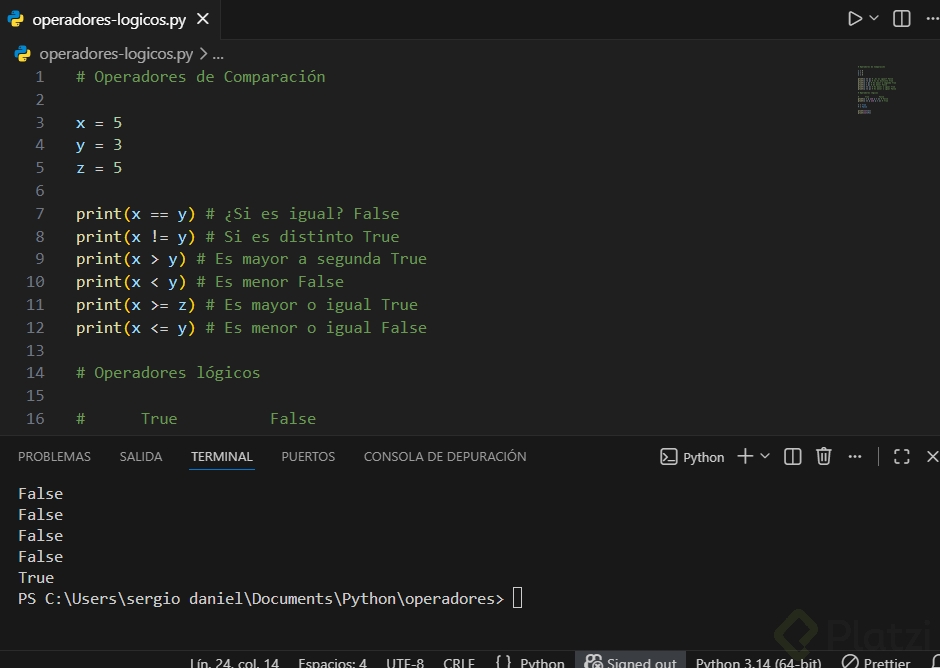Viewport: 940px width, 668px height.
Task: Click the print(x > y) statement
Action: pyautogui.click(x=131, y=259)
